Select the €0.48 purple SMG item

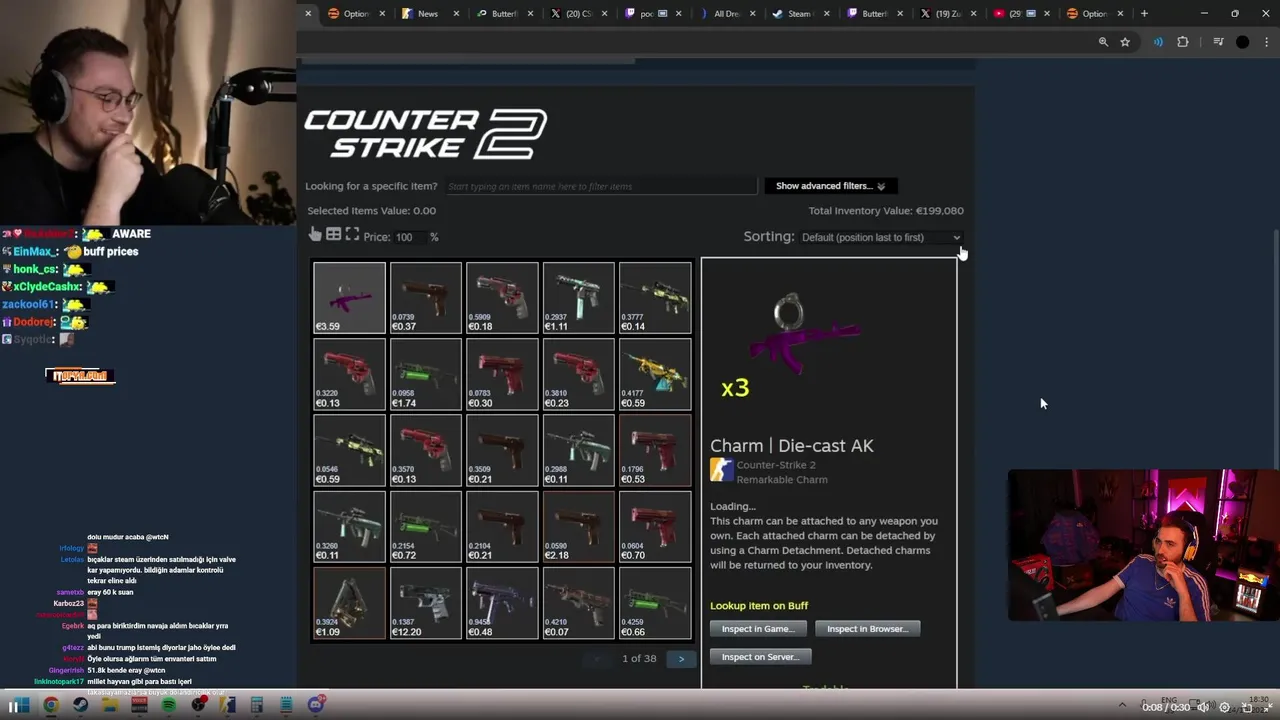coord(502,603)
